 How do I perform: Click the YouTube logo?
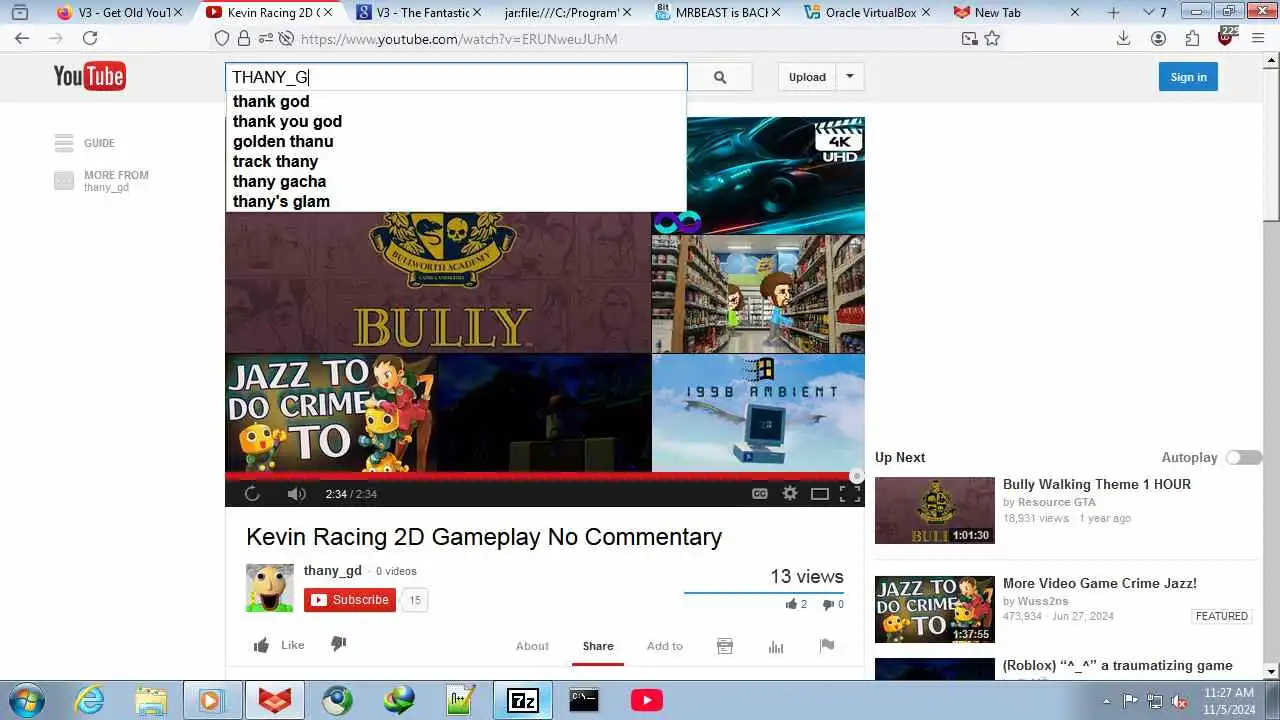tap(90, 76)
